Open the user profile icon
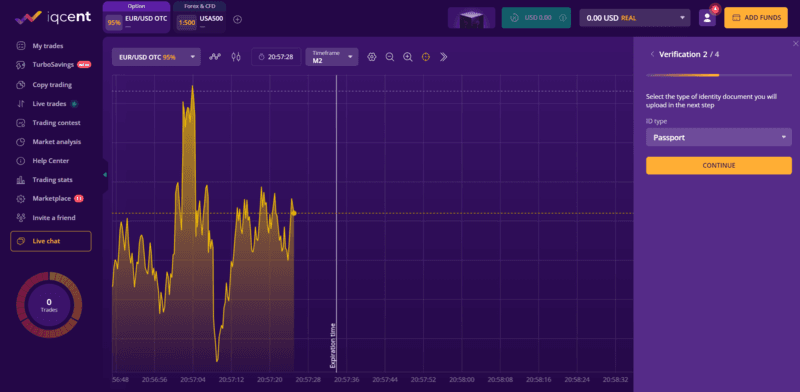The height and width of the screenshot is (392, 800). [x=707, y=18]
